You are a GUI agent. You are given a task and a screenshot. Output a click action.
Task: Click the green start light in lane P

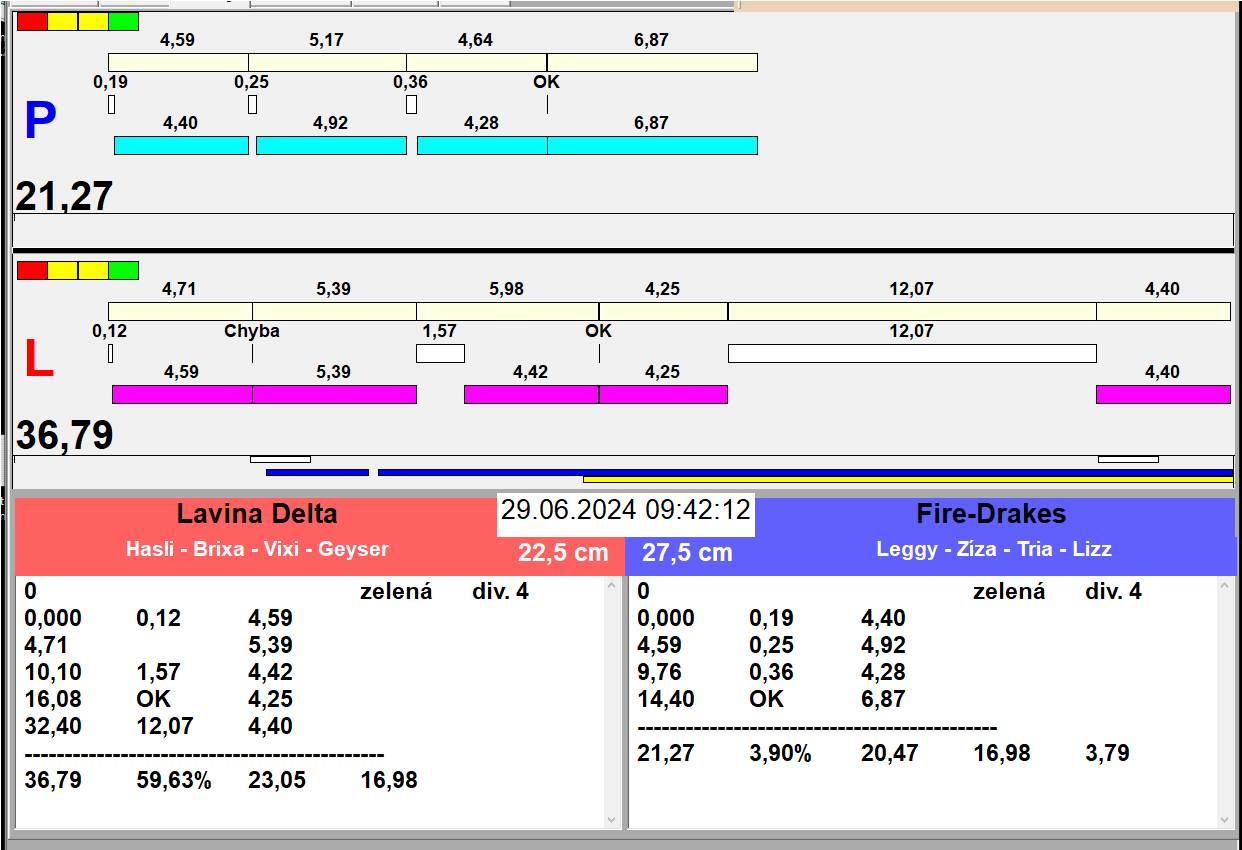tap(123, 21)
